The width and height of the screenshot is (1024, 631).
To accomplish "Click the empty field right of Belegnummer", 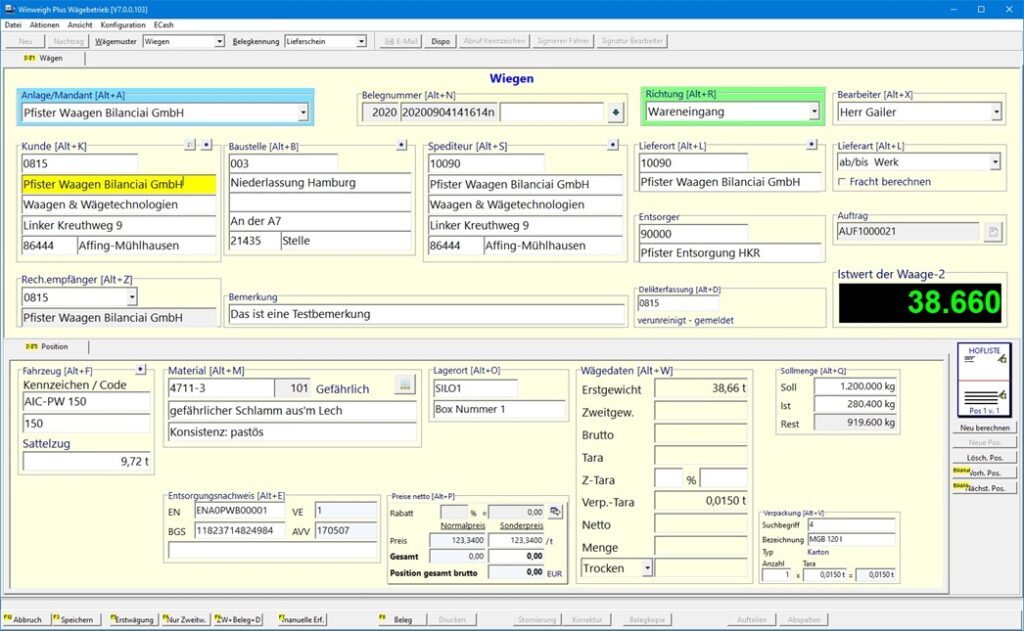I will tap(552, 112).
